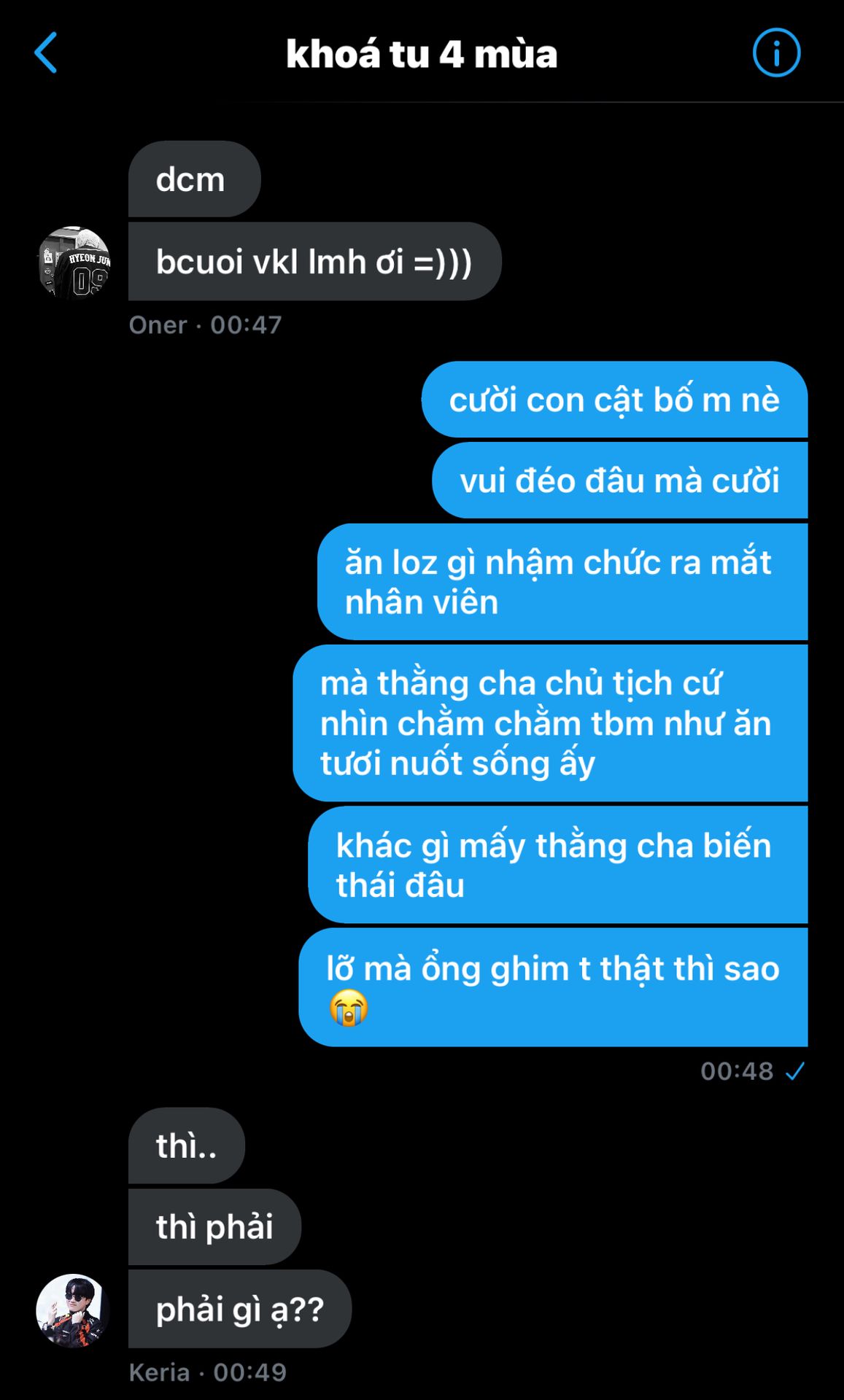Tap Keria's profile avatar
This screenshot has width=844, height=1400.
pyautogui.click(x=74, y=1310)
